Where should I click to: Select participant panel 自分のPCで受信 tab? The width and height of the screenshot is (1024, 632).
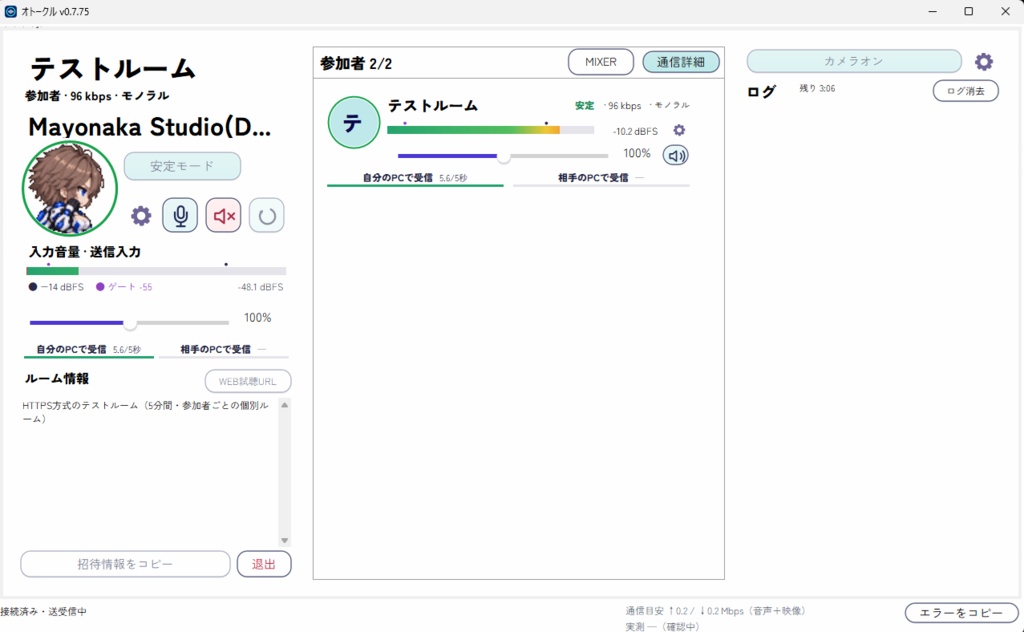pos(415,178)
